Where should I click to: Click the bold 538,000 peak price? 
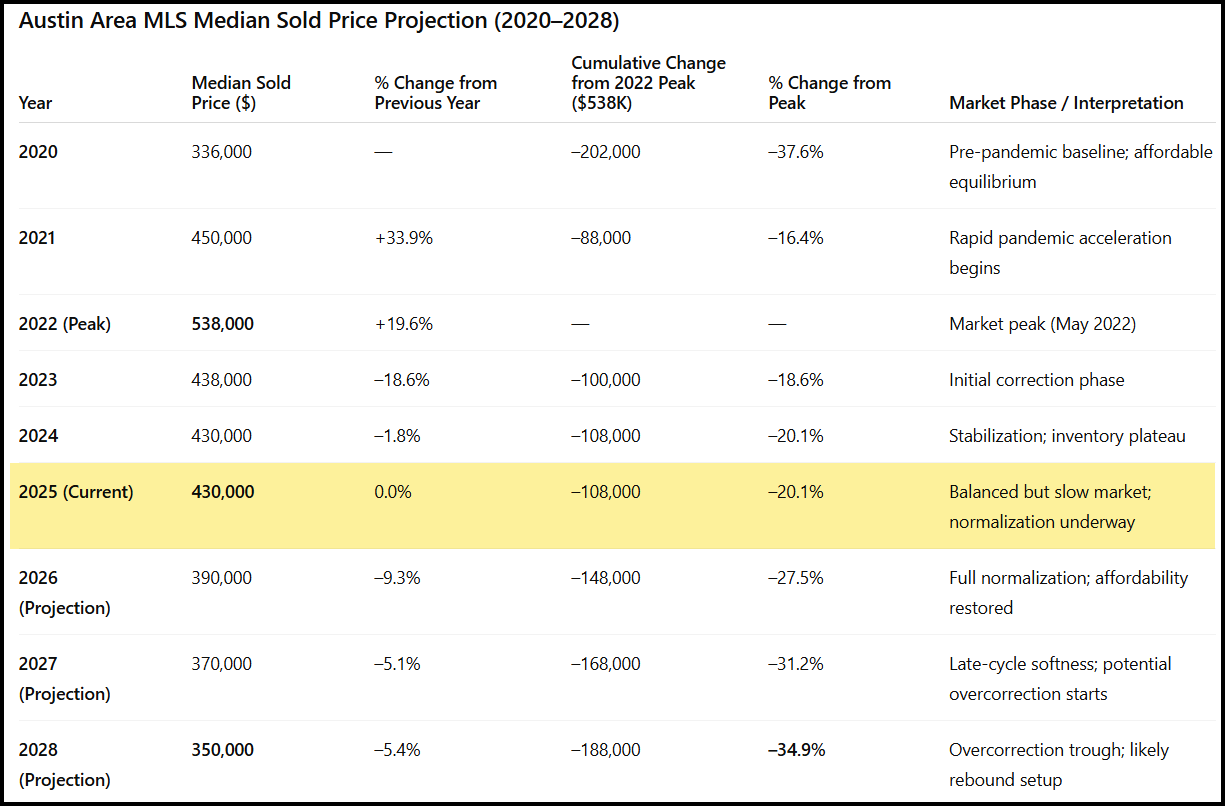pyautogui.click(x=223, y=324)
